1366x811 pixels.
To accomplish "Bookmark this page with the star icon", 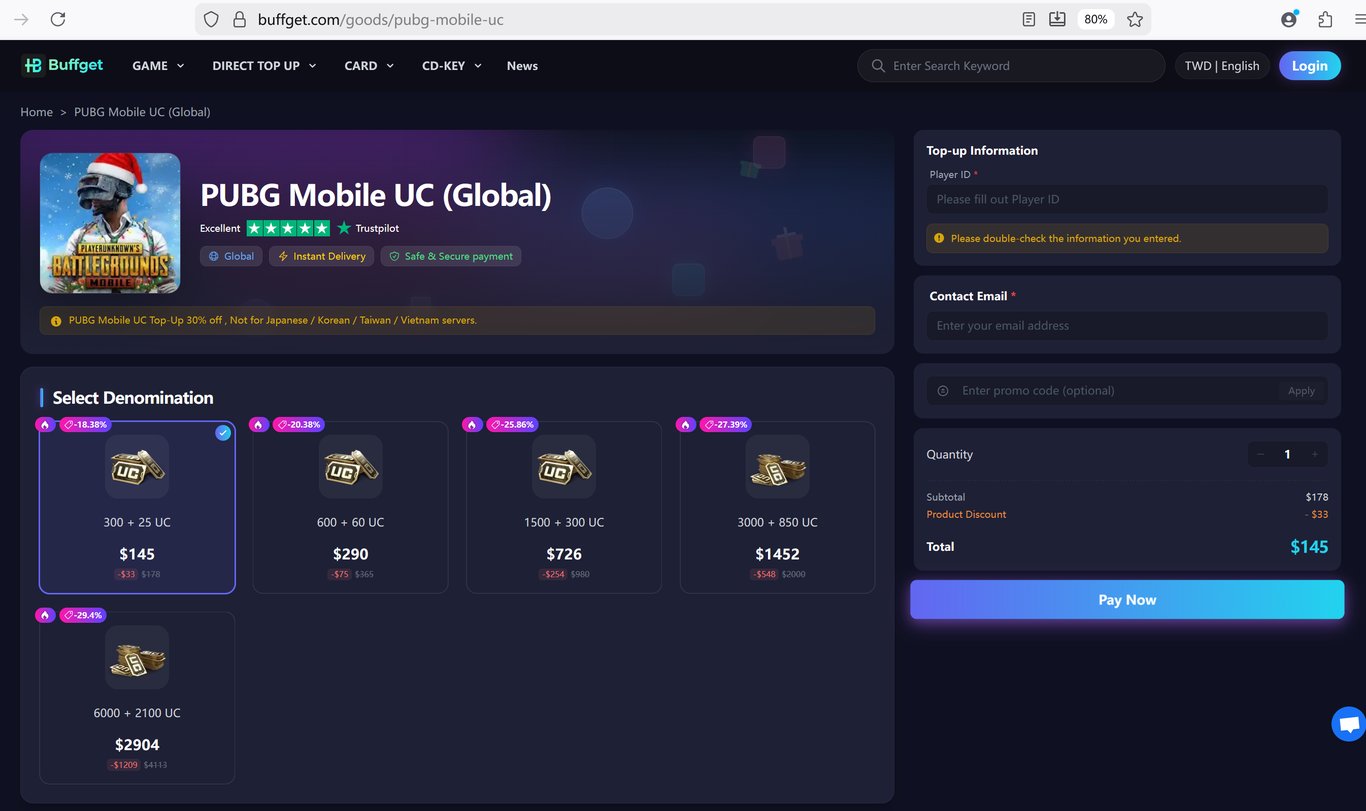I will point(1135,19).
